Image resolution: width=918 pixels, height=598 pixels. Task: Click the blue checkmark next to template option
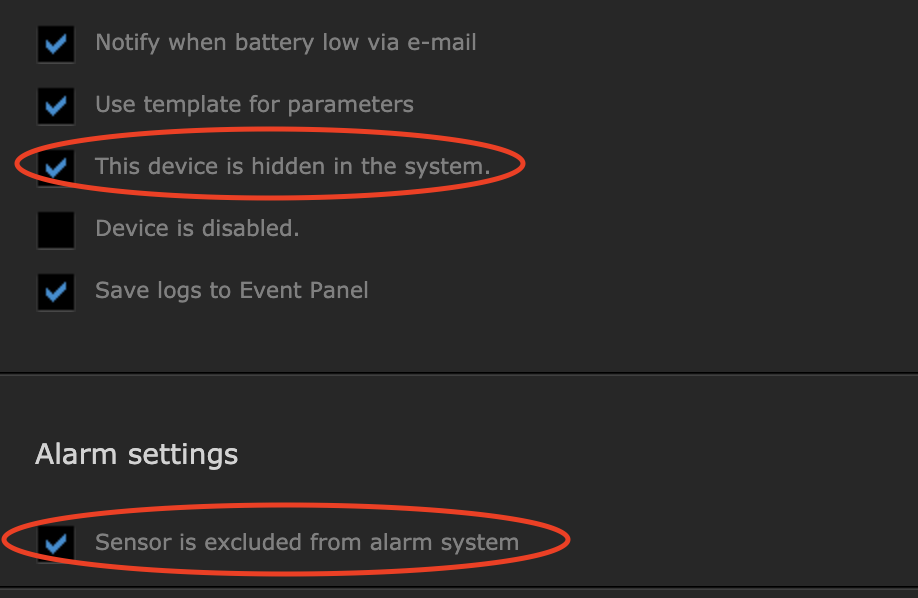56,105
